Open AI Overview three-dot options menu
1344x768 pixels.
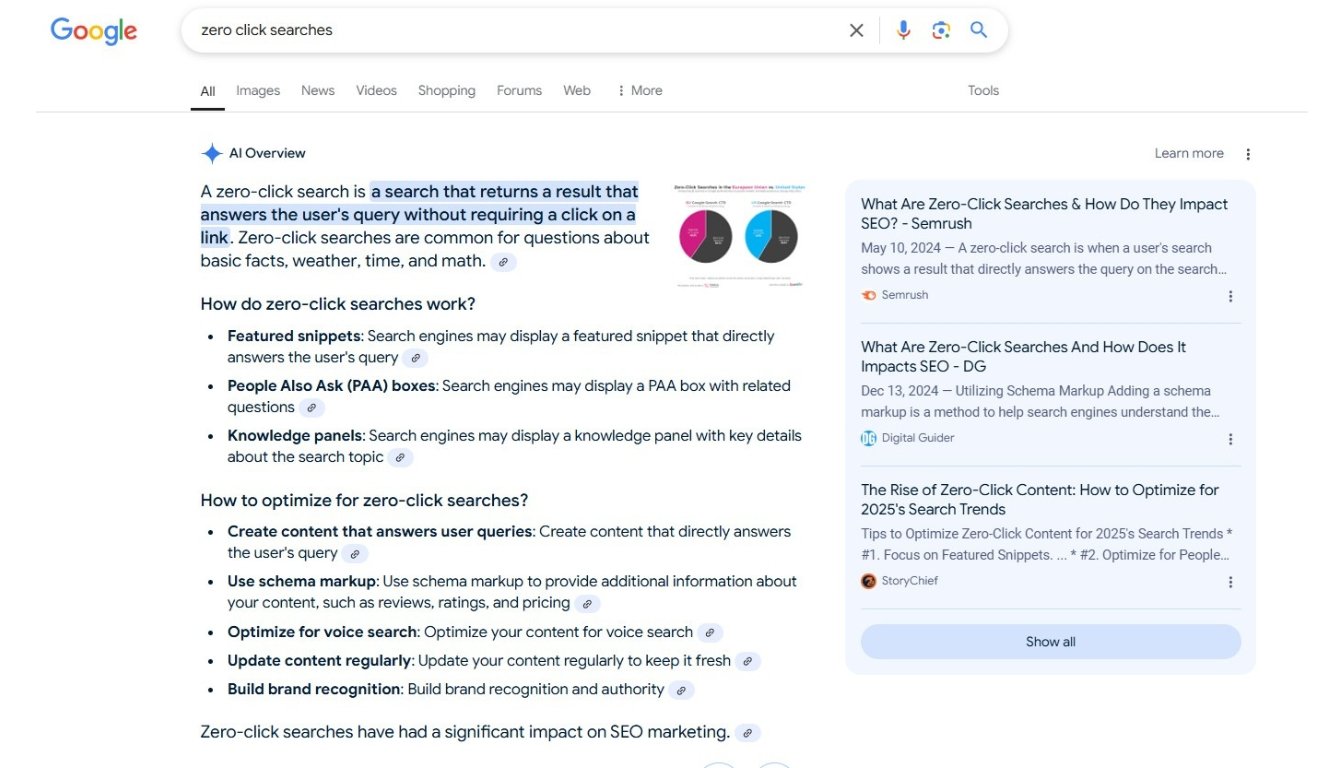tap(1247, 154)
